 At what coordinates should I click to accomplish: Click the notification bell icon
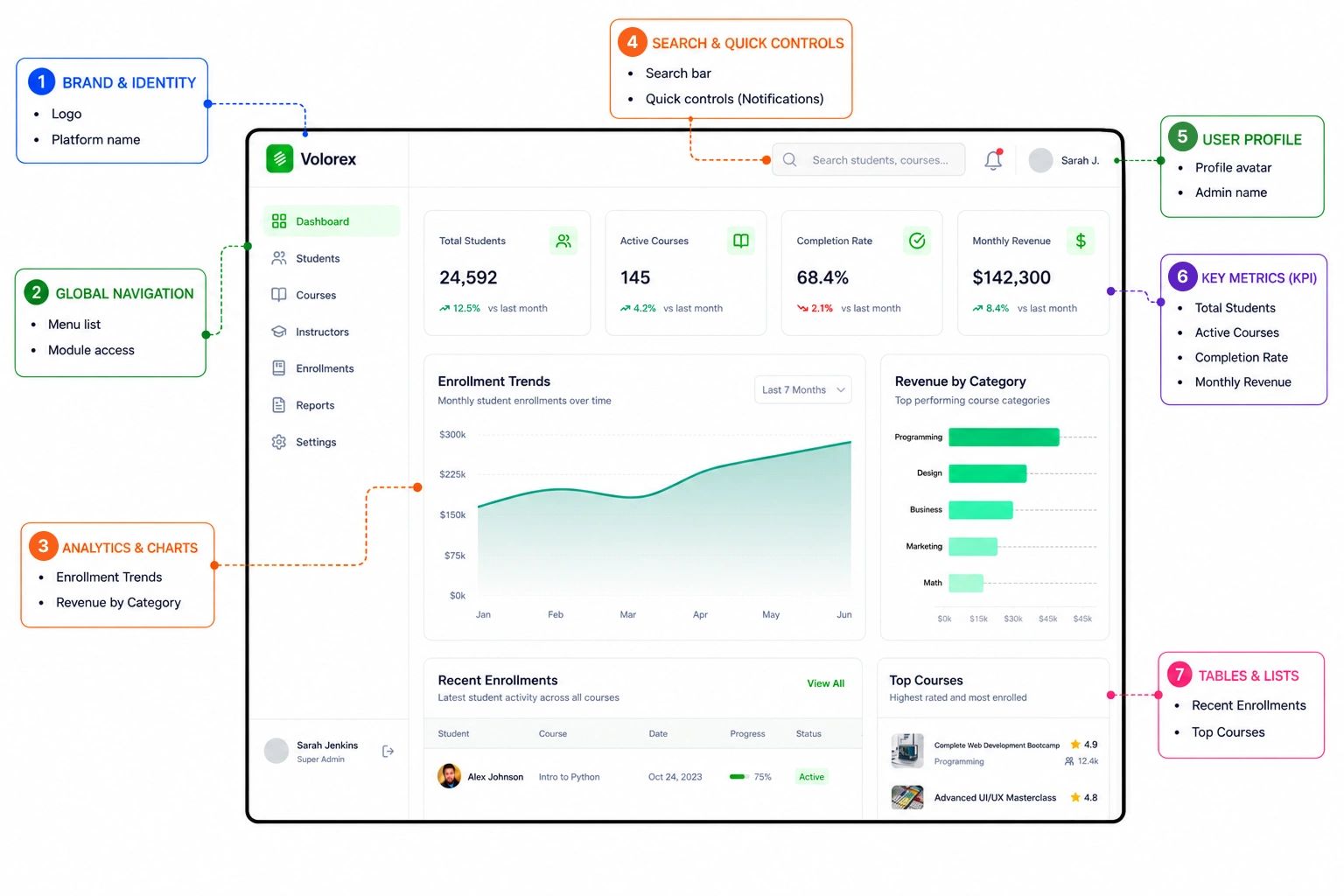pyautogui.click(x=993, y=160)
